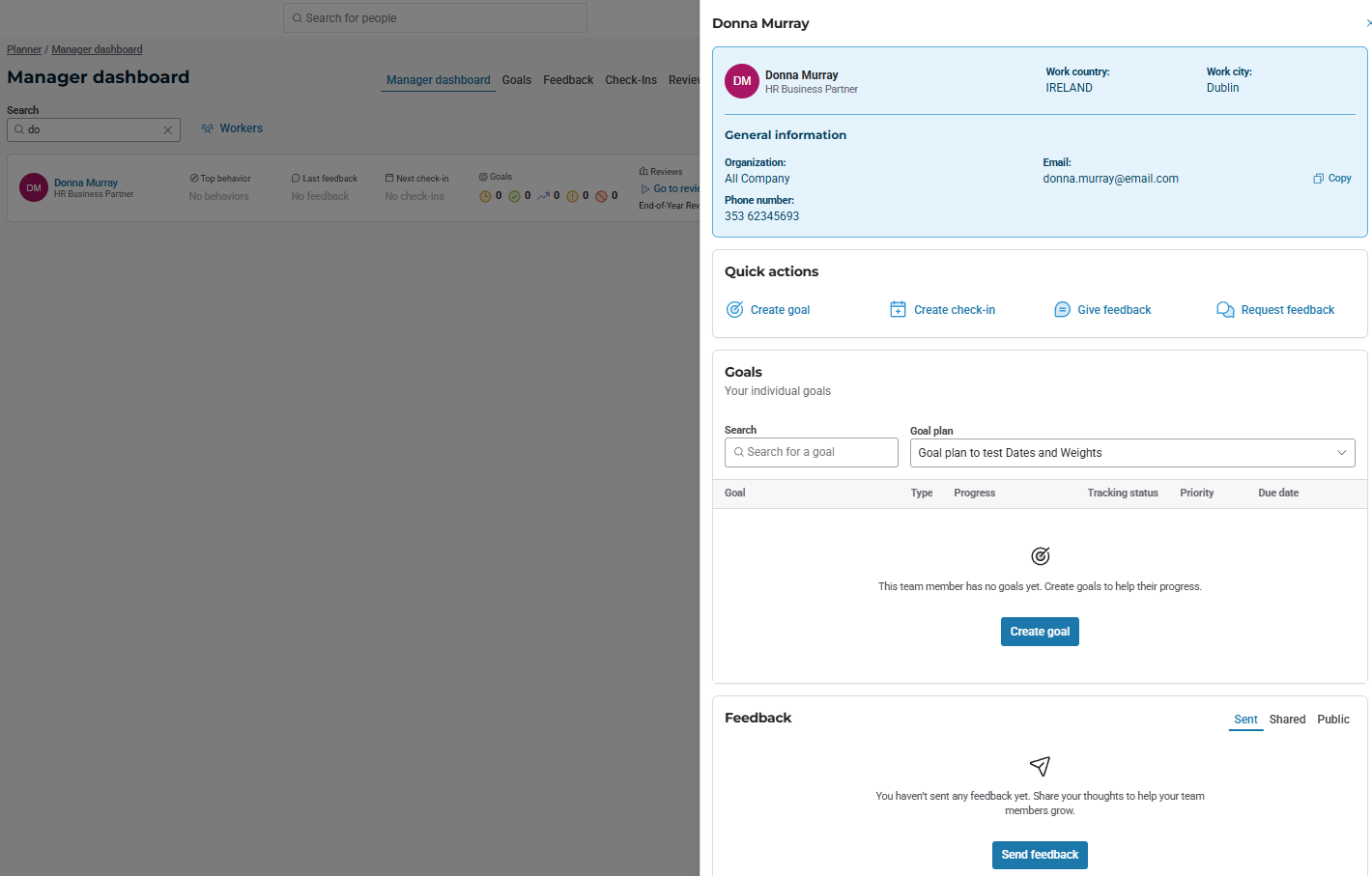Click the Search for people box
Screen dimensions: 1372x876
435,18
